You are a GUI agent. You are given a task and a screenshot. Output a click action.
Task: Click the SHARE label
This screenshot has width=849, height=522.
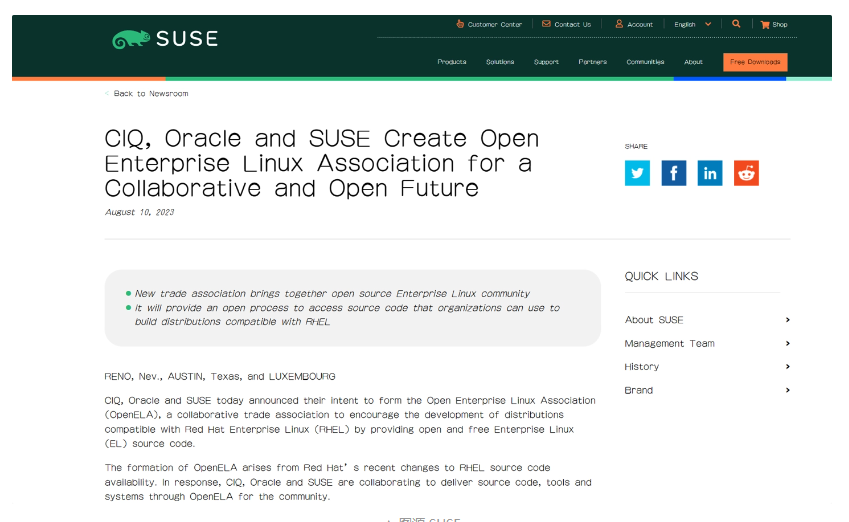pyautogui.click(x=636, y=146)
